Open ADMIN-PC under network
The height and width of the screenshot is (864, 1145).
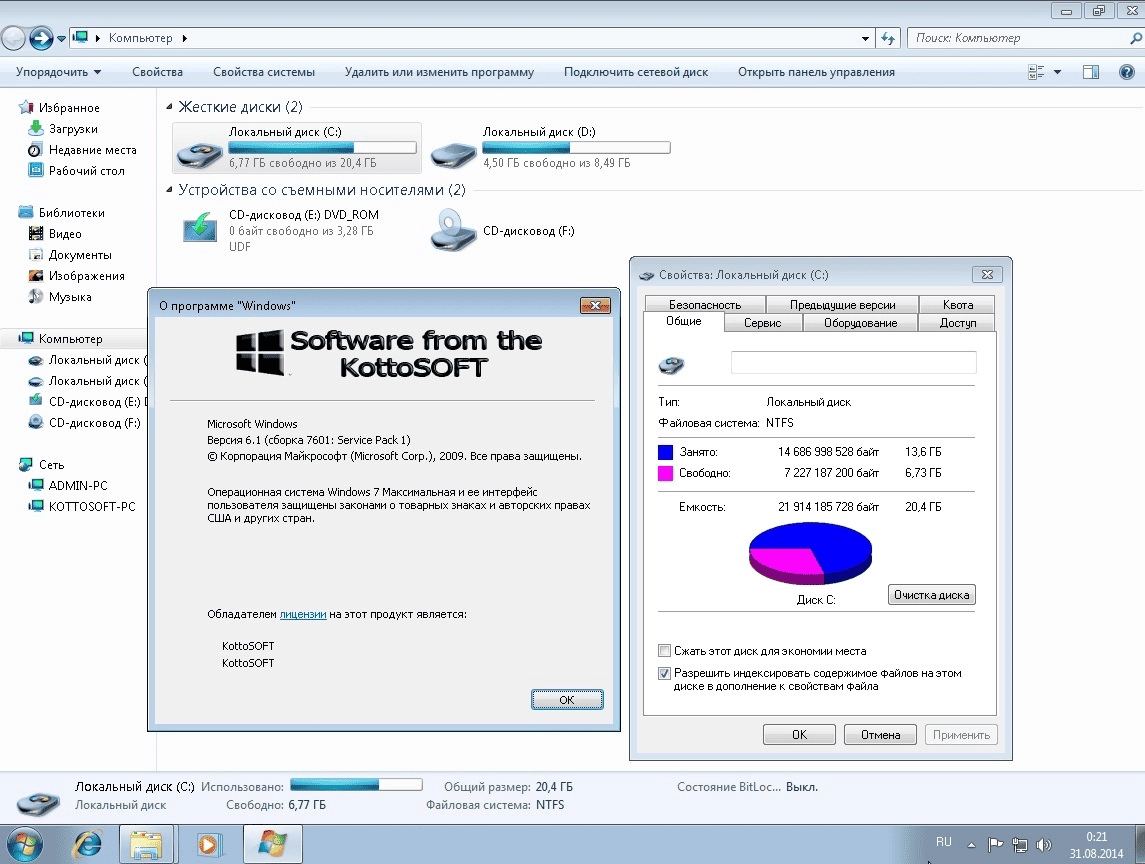pyautogui.click(x=77, y=486)
